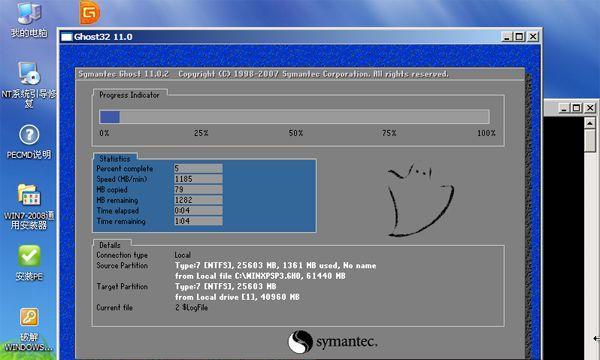
Task: Click the background window scrollbar thumb
Action: (590, 140)
